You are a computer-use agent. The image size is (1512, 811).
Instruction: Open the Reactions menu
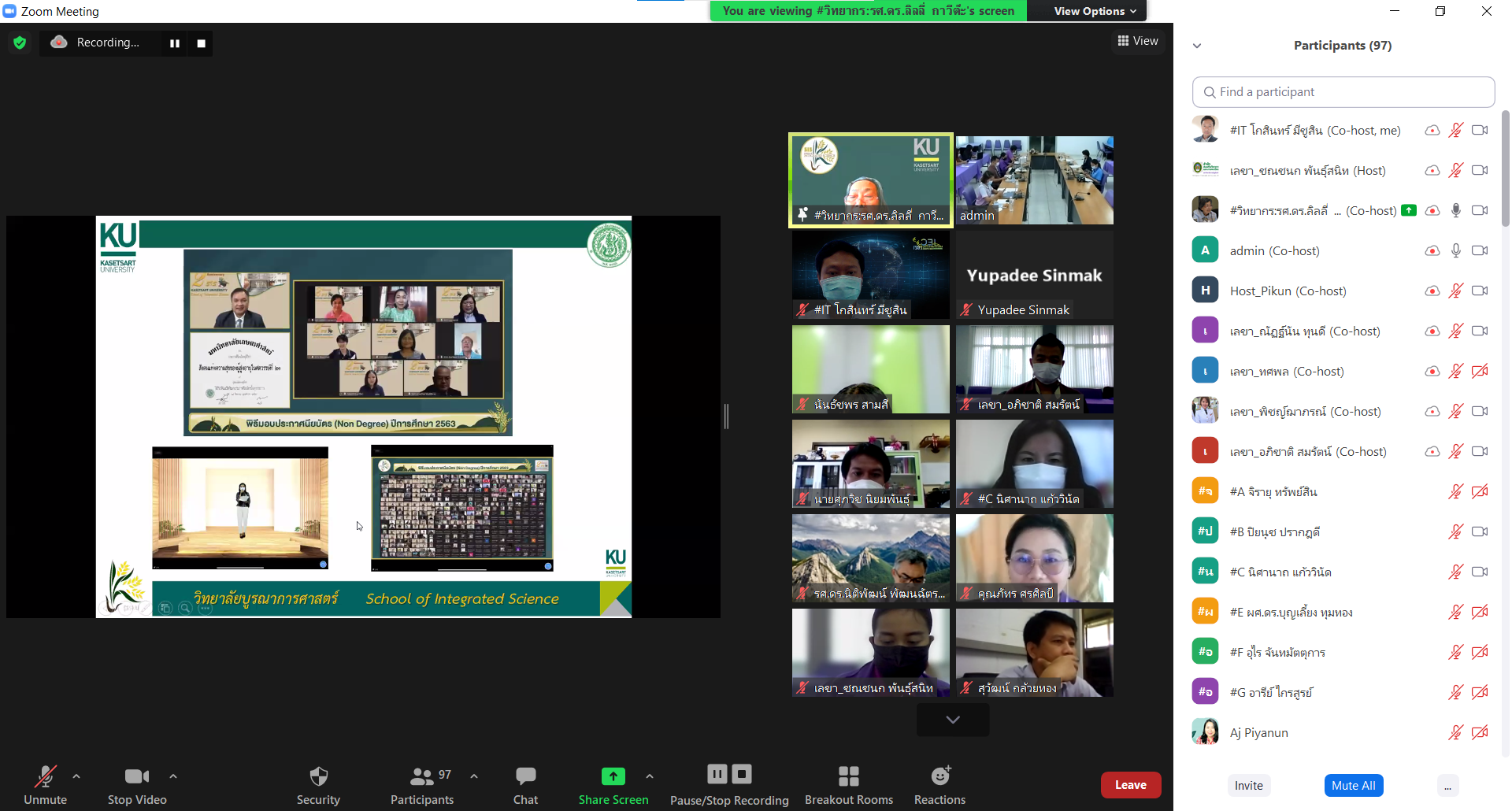click(939, 785)
